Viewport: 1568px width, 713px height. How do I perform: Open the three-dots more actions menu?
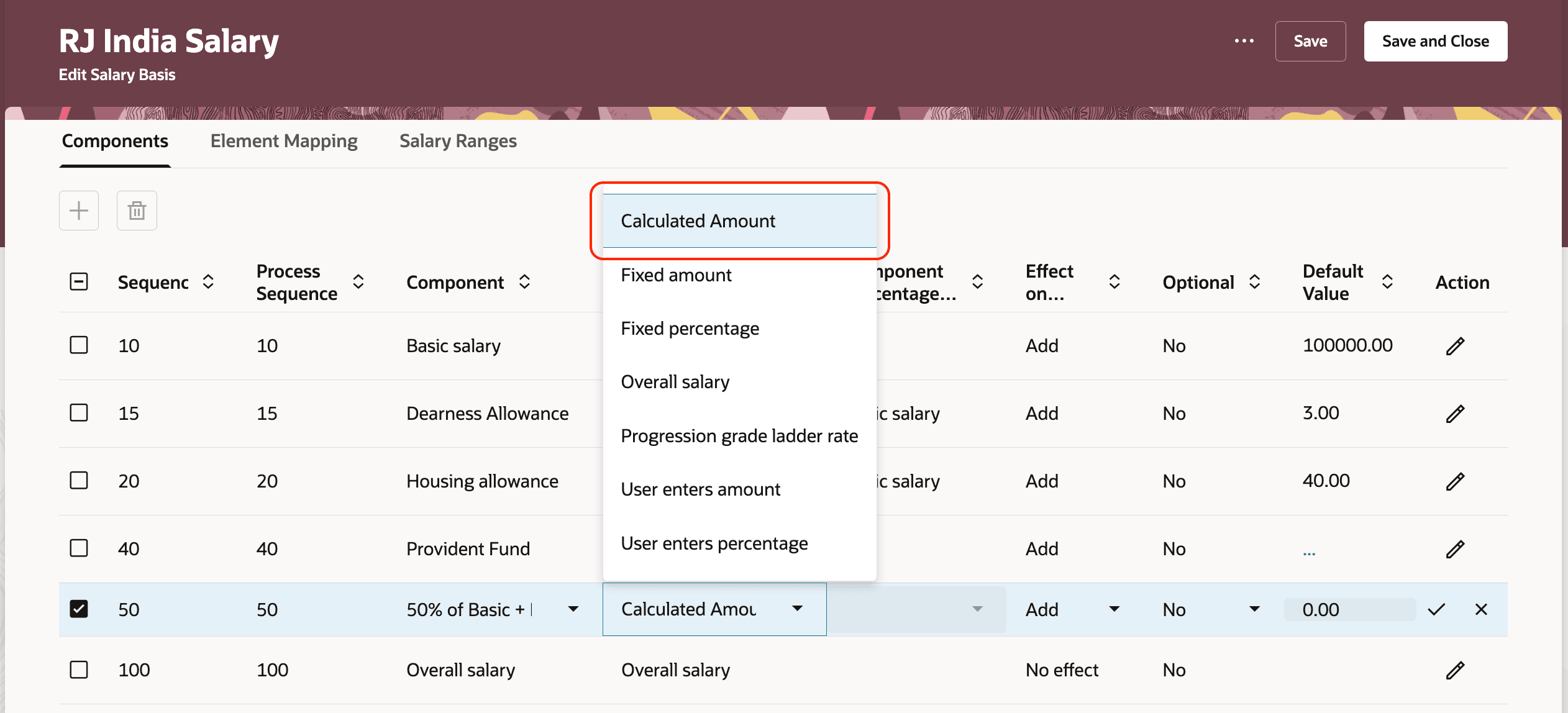click(1244, 41)
